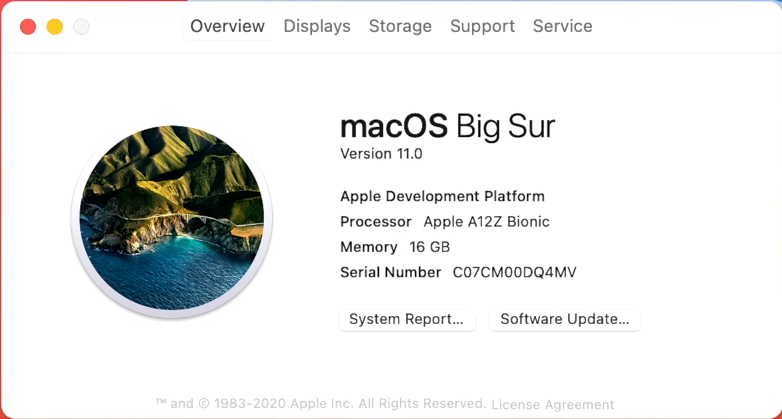The image size is (782, 419).
Task: Click the Apple A12Z Bionic processor value
Action: click(486, 221)
